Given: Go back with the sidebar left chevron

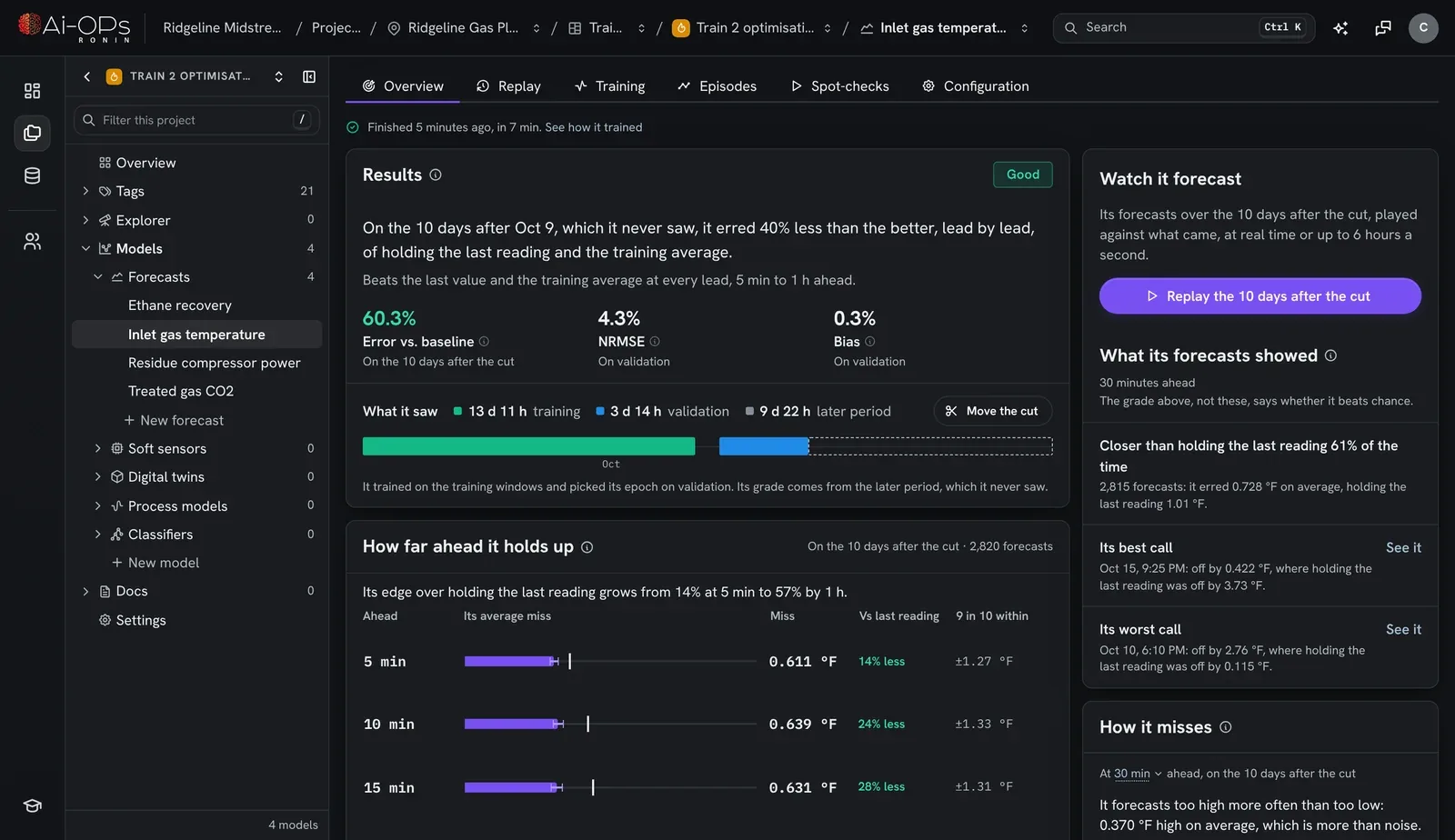Looking at the screenshot, I should coord(87,76).
